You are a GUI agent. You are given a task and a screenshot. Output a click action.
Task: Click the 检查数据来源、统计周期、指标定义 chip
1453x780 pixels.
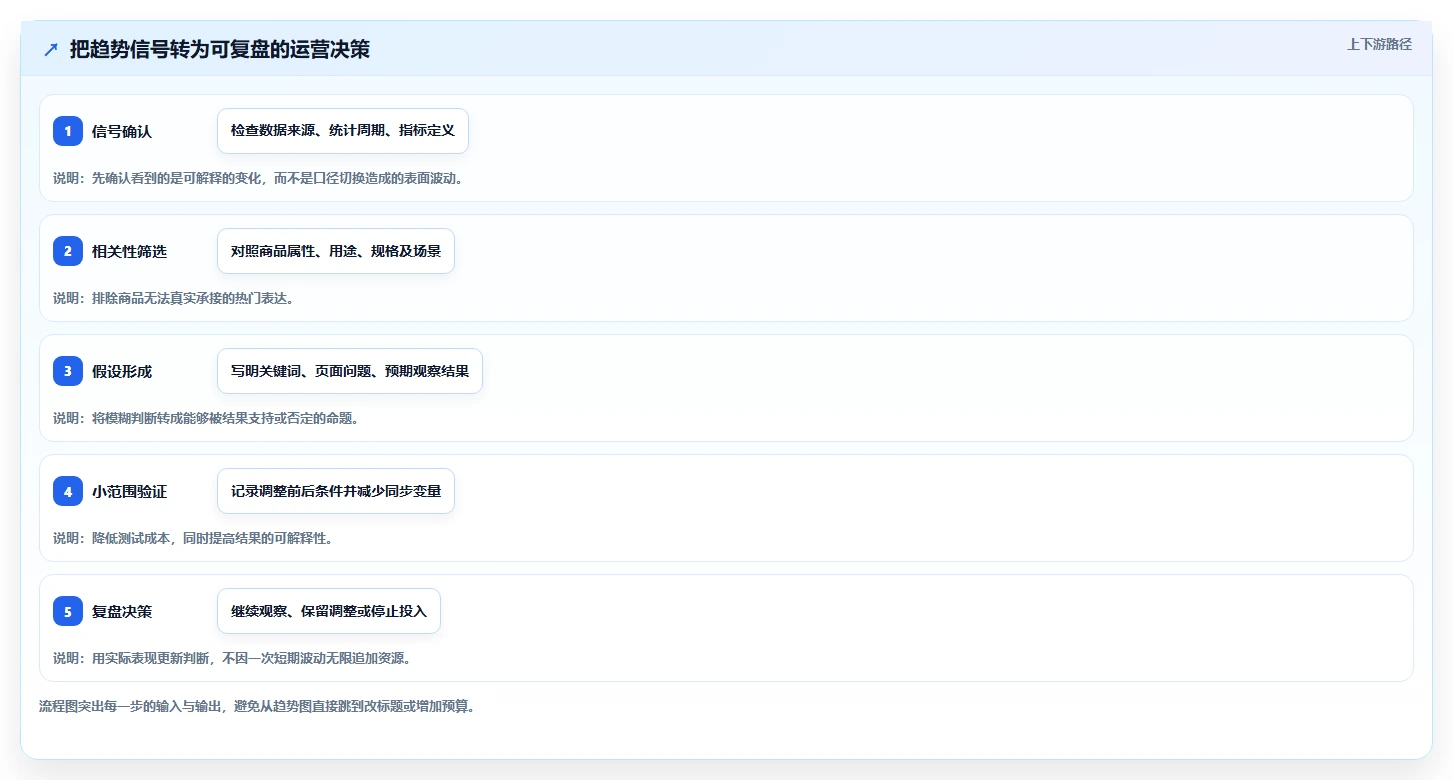coord(343,131)
